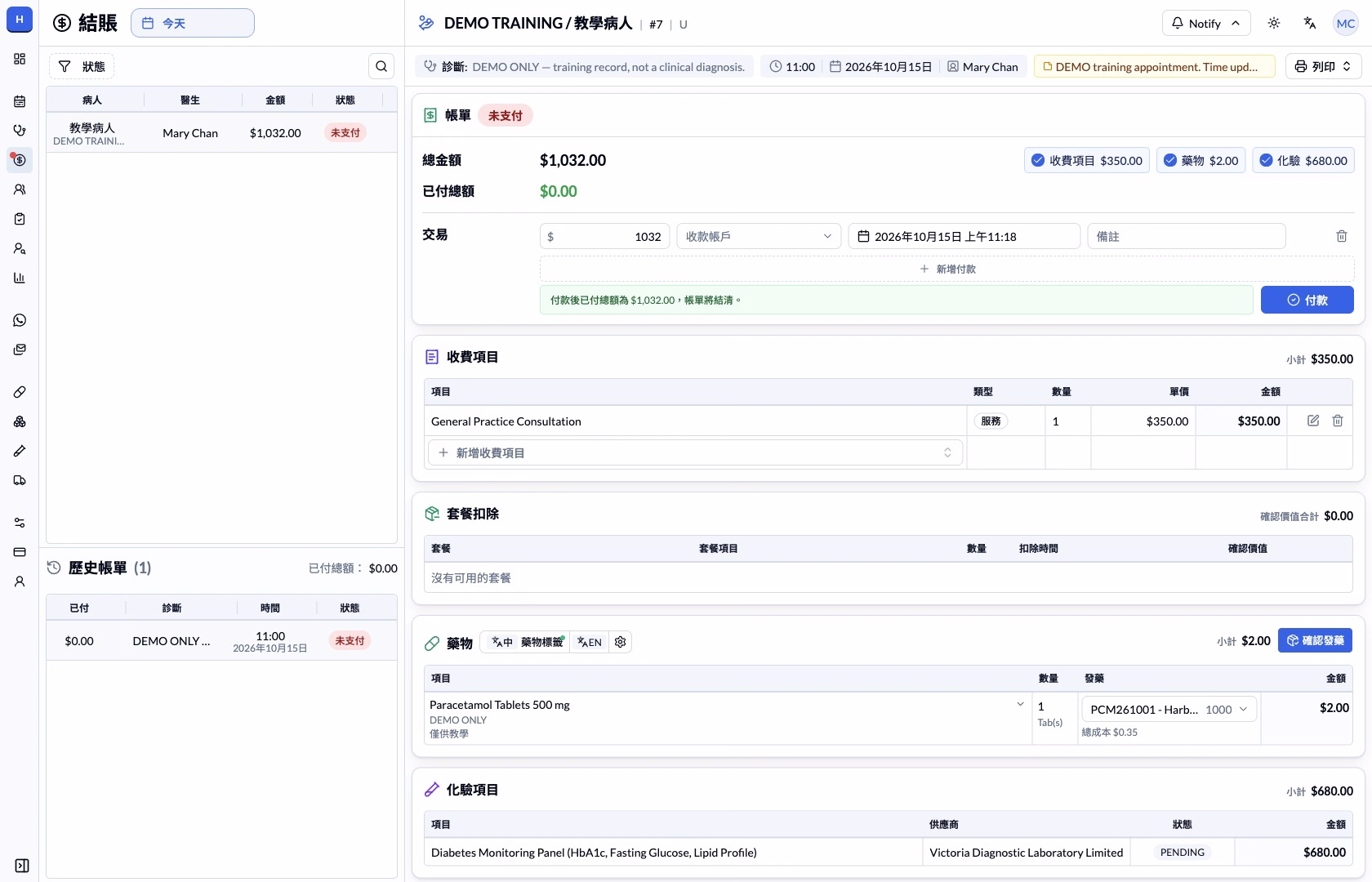Switch medication label to Chinese (中)
This screenshot has height=882, width=1372.
(502, 642)
